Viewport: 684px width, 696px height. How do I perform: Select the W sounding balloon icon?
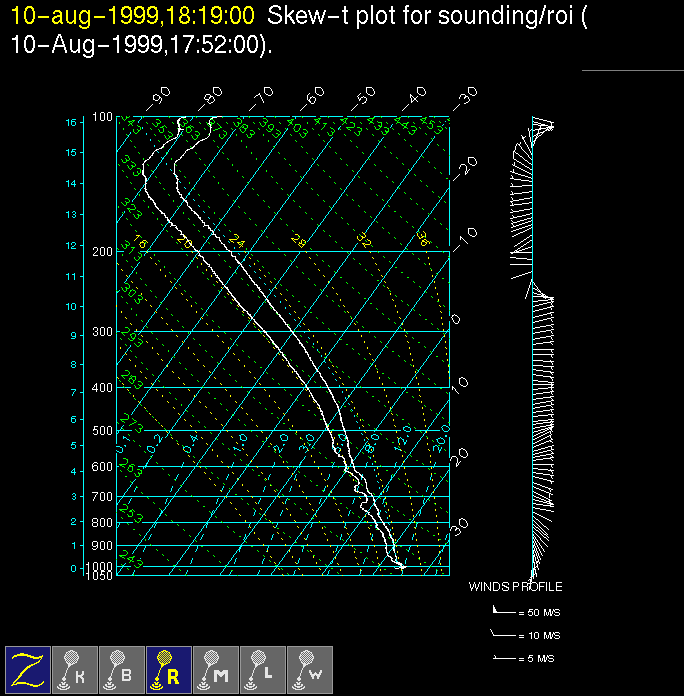[x=310, y=669]
